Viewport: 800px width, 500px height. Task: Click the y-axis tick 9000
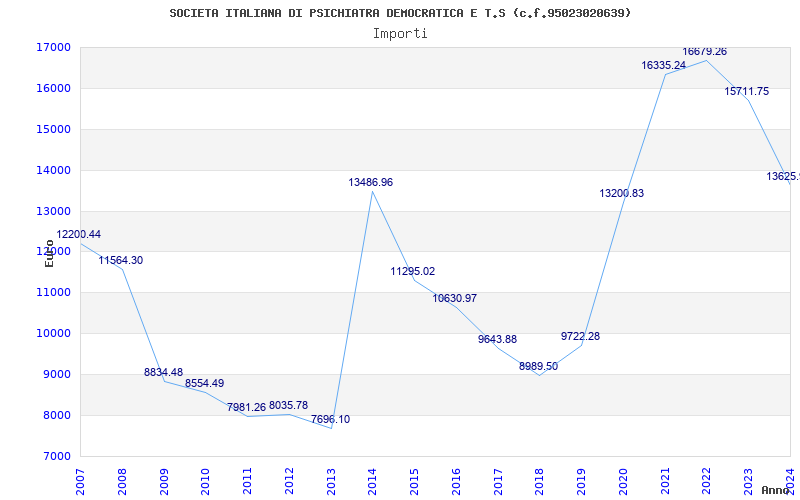click(x=56, y=374)
